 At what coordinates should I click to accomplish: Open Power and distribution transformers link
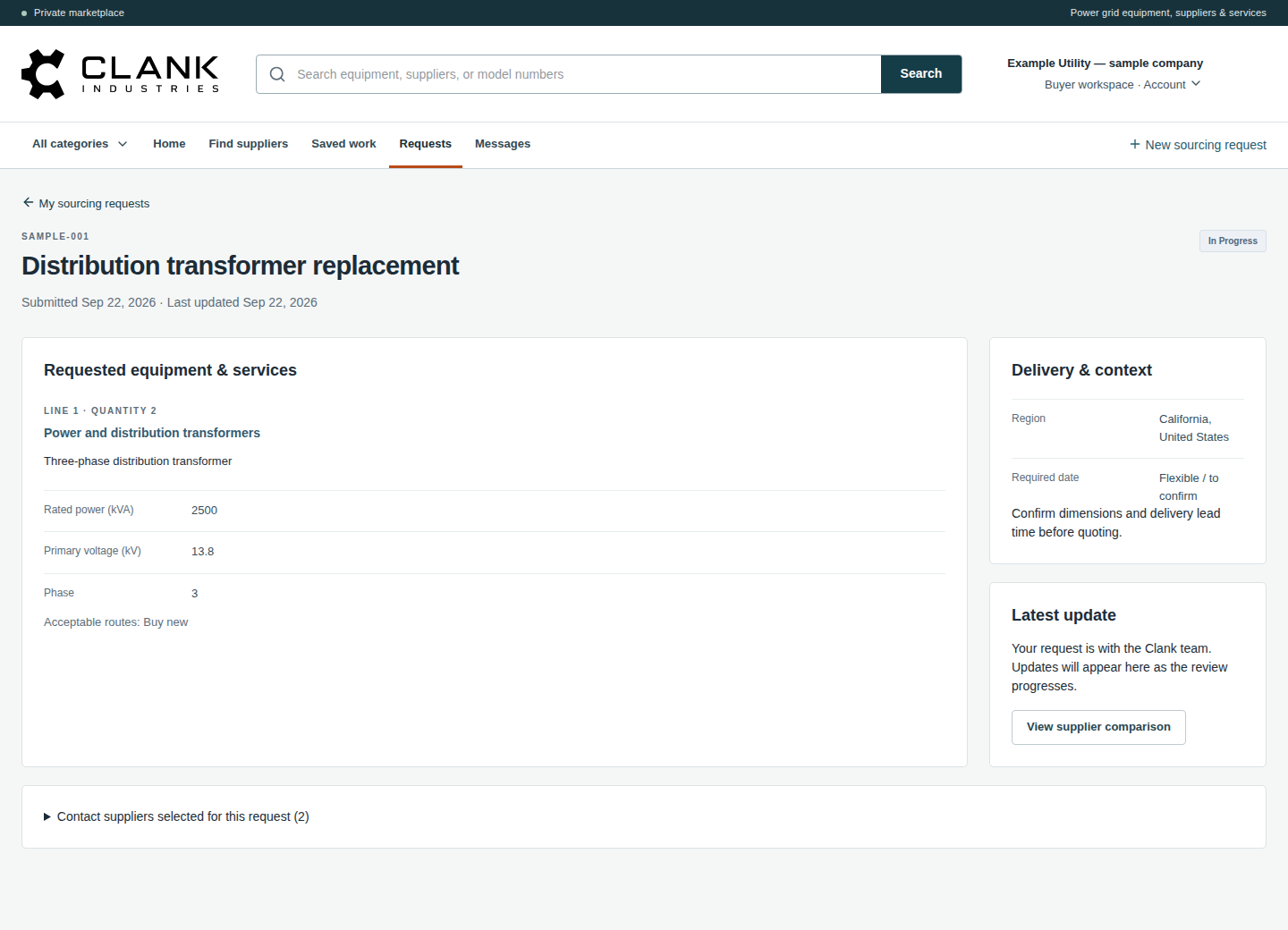(x=152, y=433)
